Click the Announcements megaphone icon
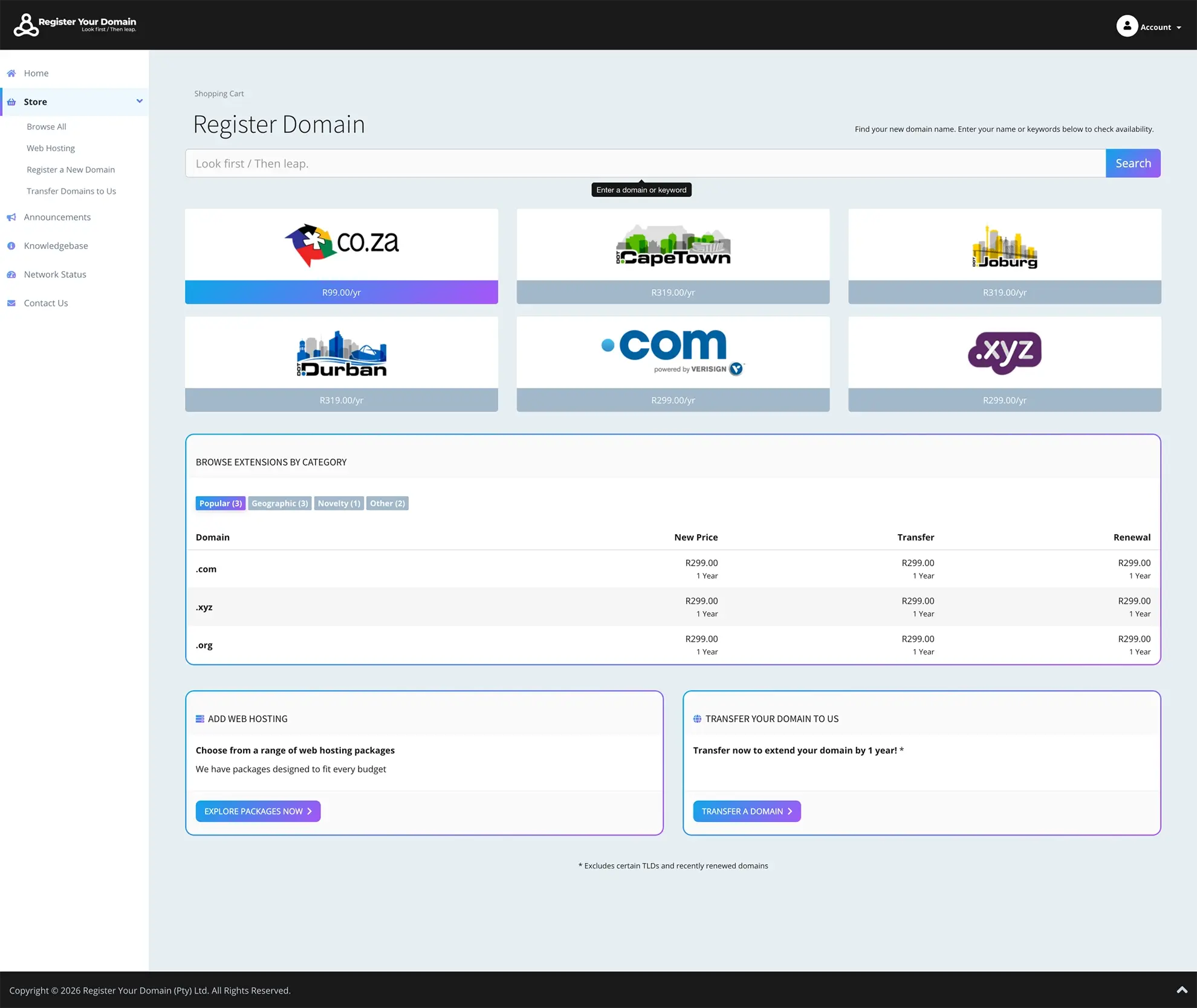The width and height of the screenshot is (1197, 1008). pos(11,218)
